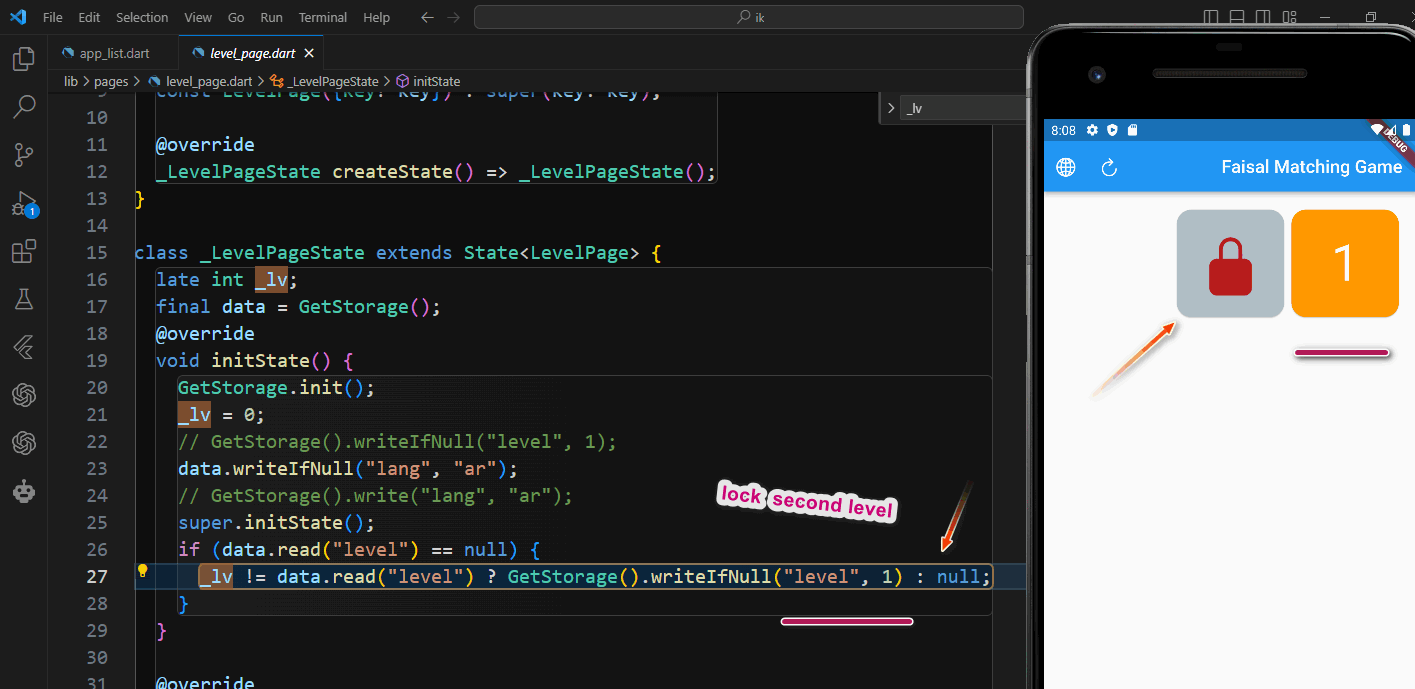Open the Explorer view in the activity bar
The width and height of the screenshot is (1415, 689).
point(23,59)
